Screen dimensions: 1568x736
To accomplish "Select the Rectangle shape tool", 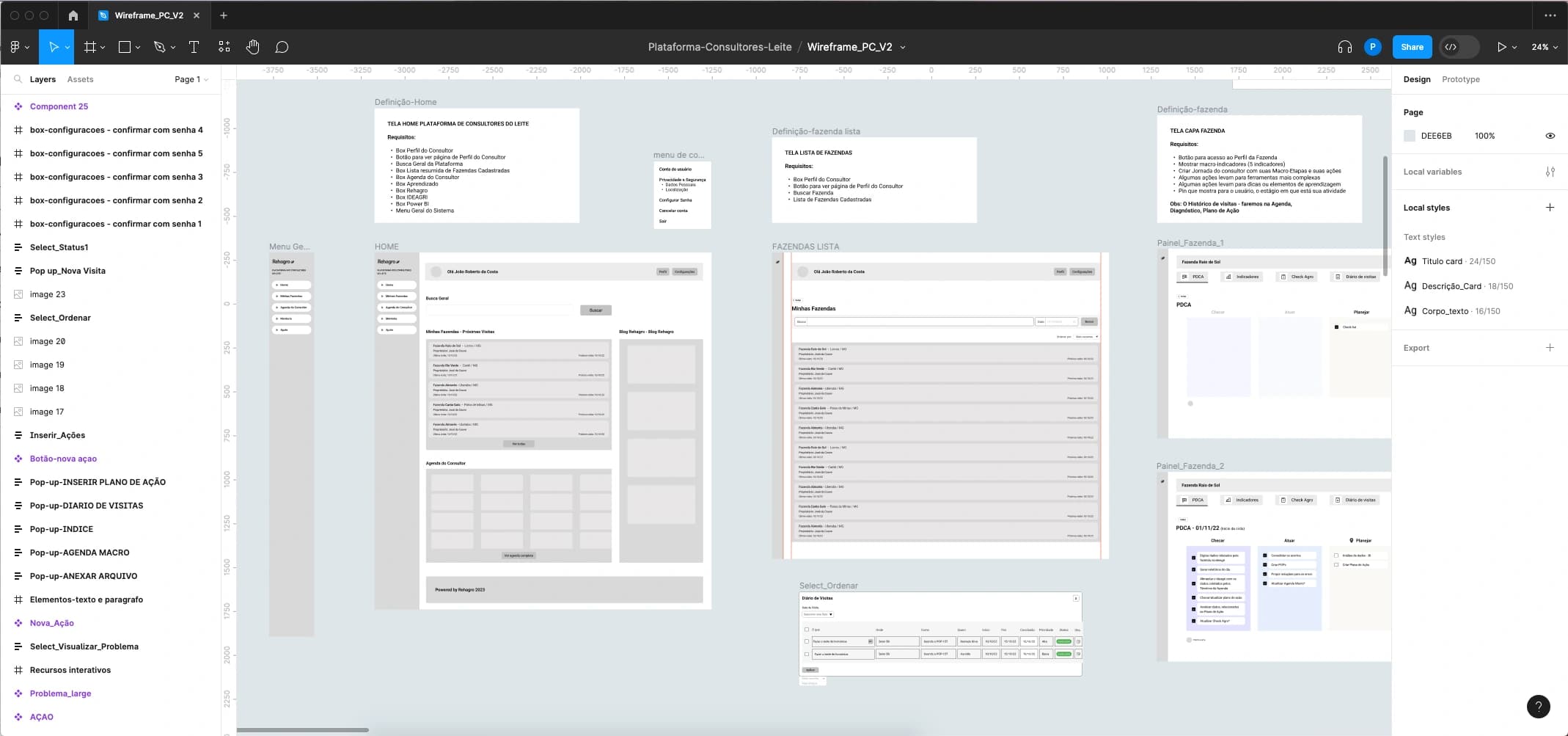I will (x=125, y=47).
